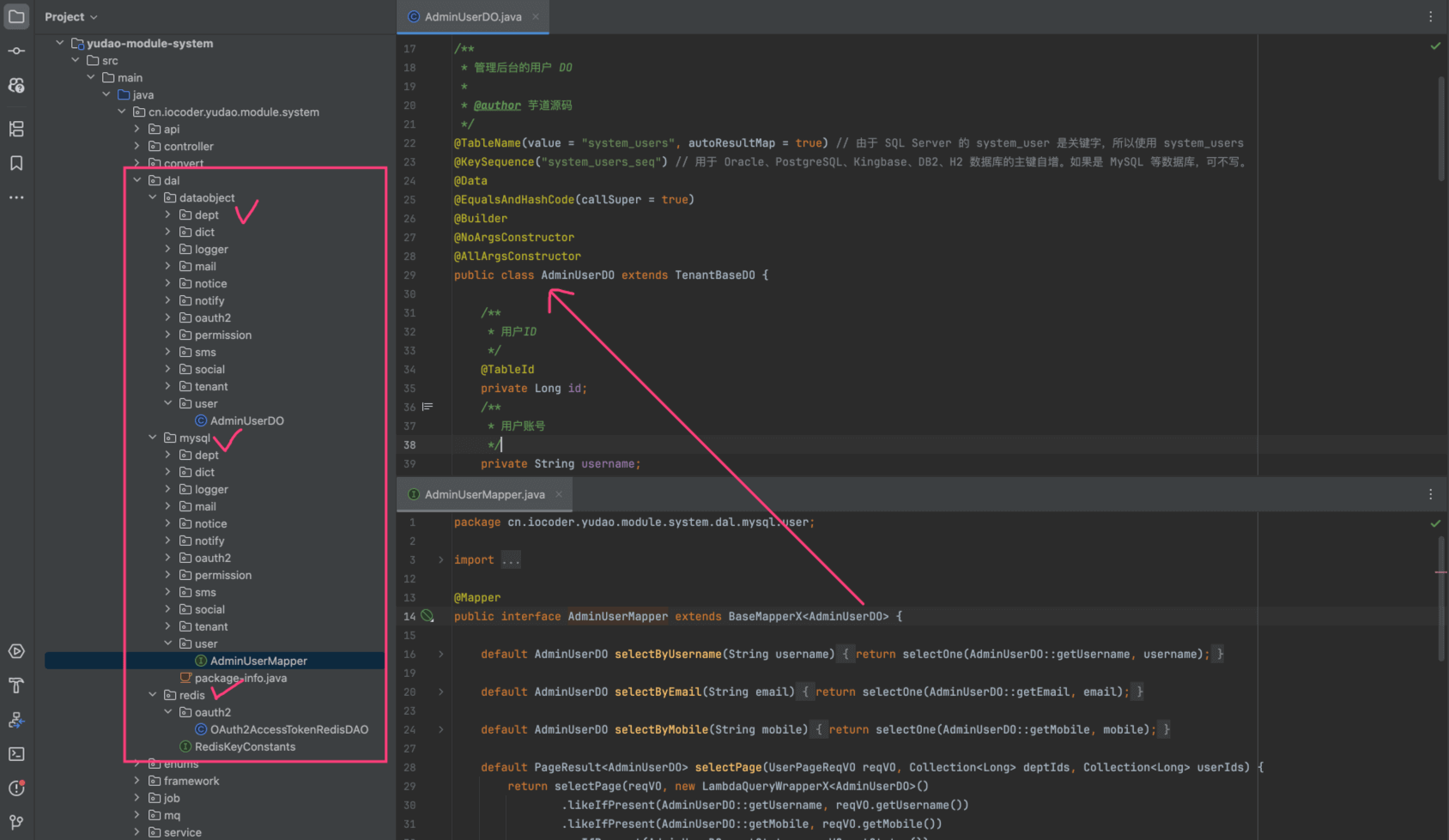Toggle the Project tool window folder button
This screenshot has width=1449, height=840.
(16, 16)
